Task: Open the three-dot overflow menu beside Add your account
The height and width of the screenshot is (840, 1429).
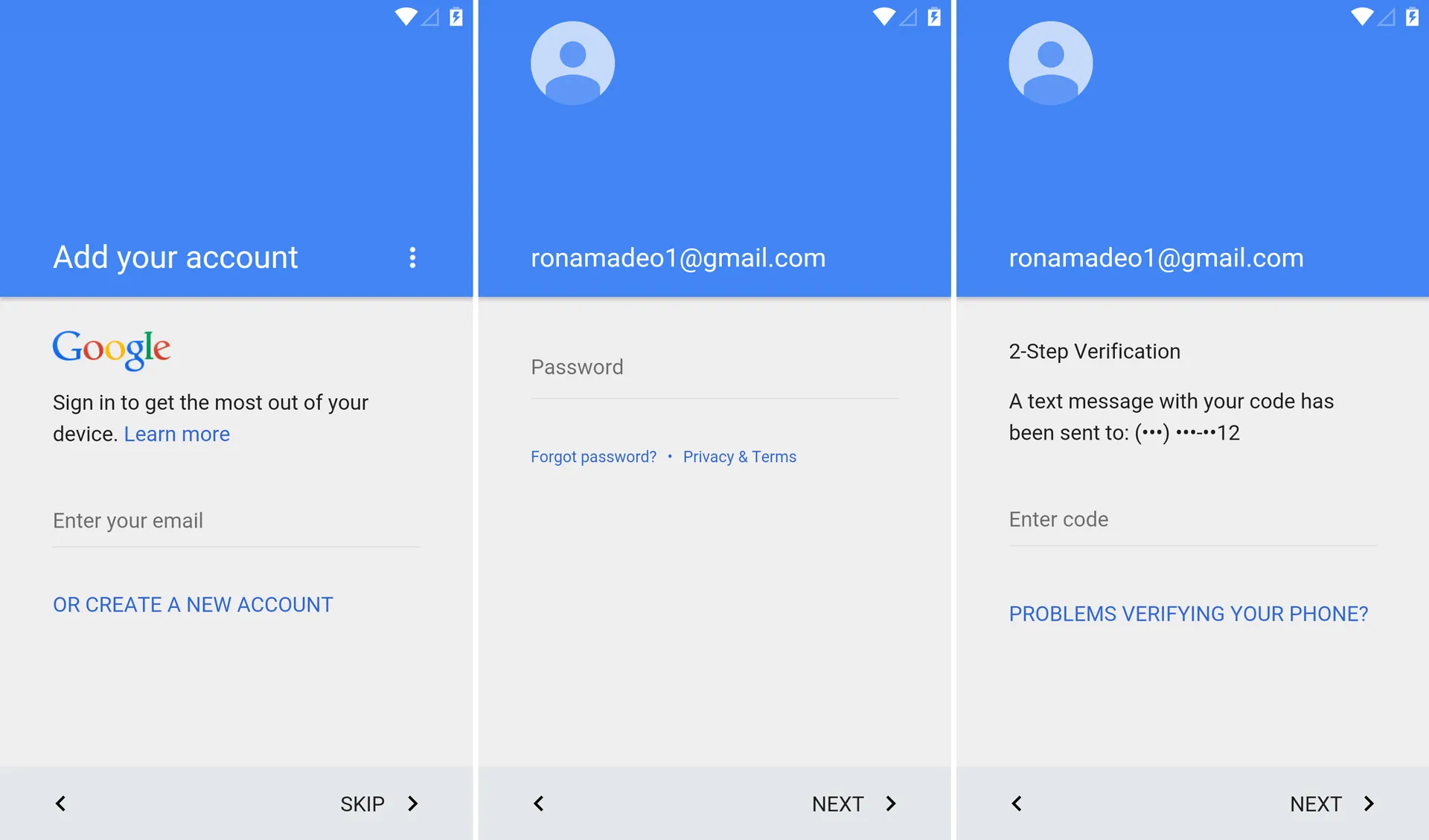Action: tap(412, 257)
